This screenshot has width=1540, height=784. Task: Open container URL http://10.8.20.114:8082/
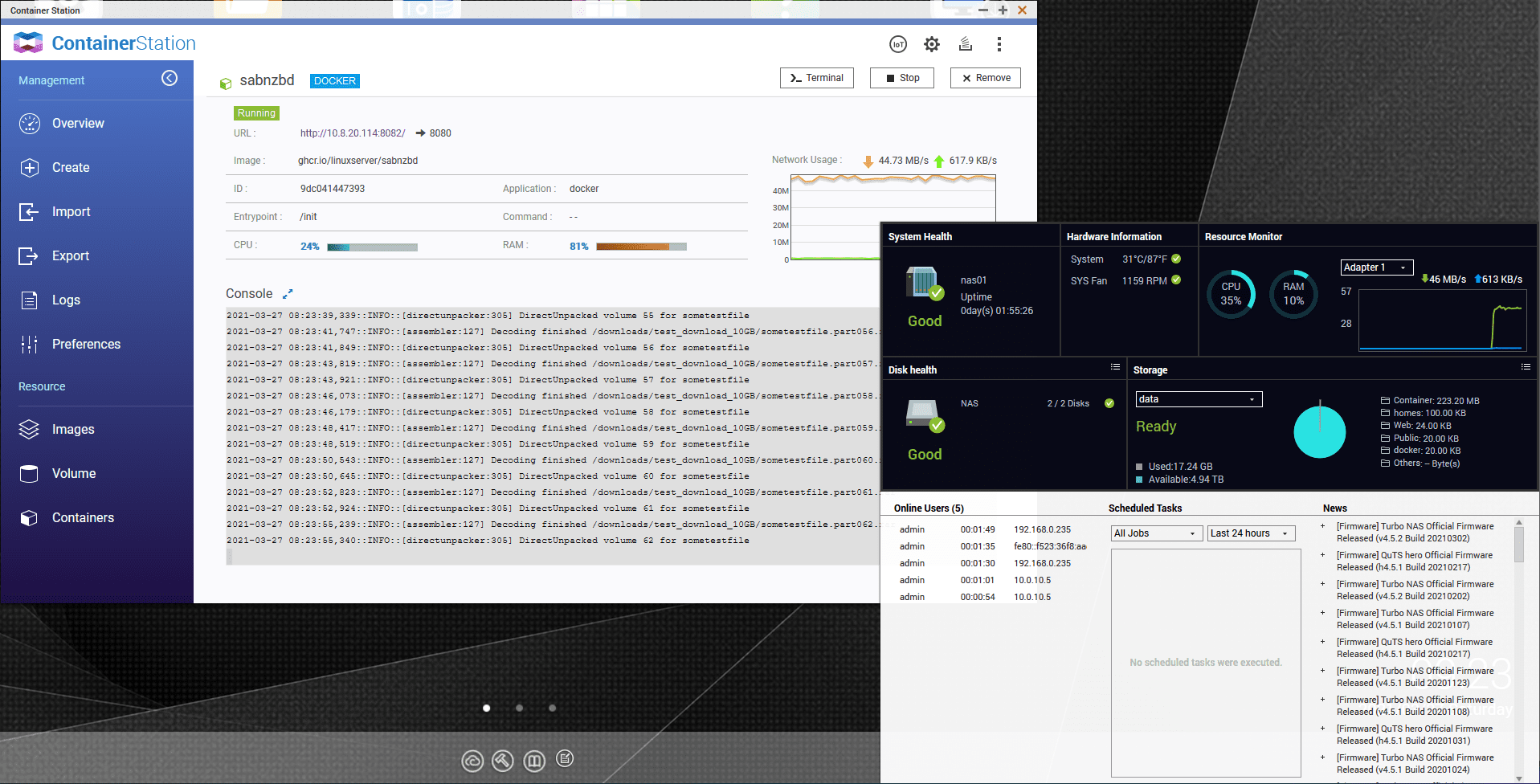click(x=353, y=133)
